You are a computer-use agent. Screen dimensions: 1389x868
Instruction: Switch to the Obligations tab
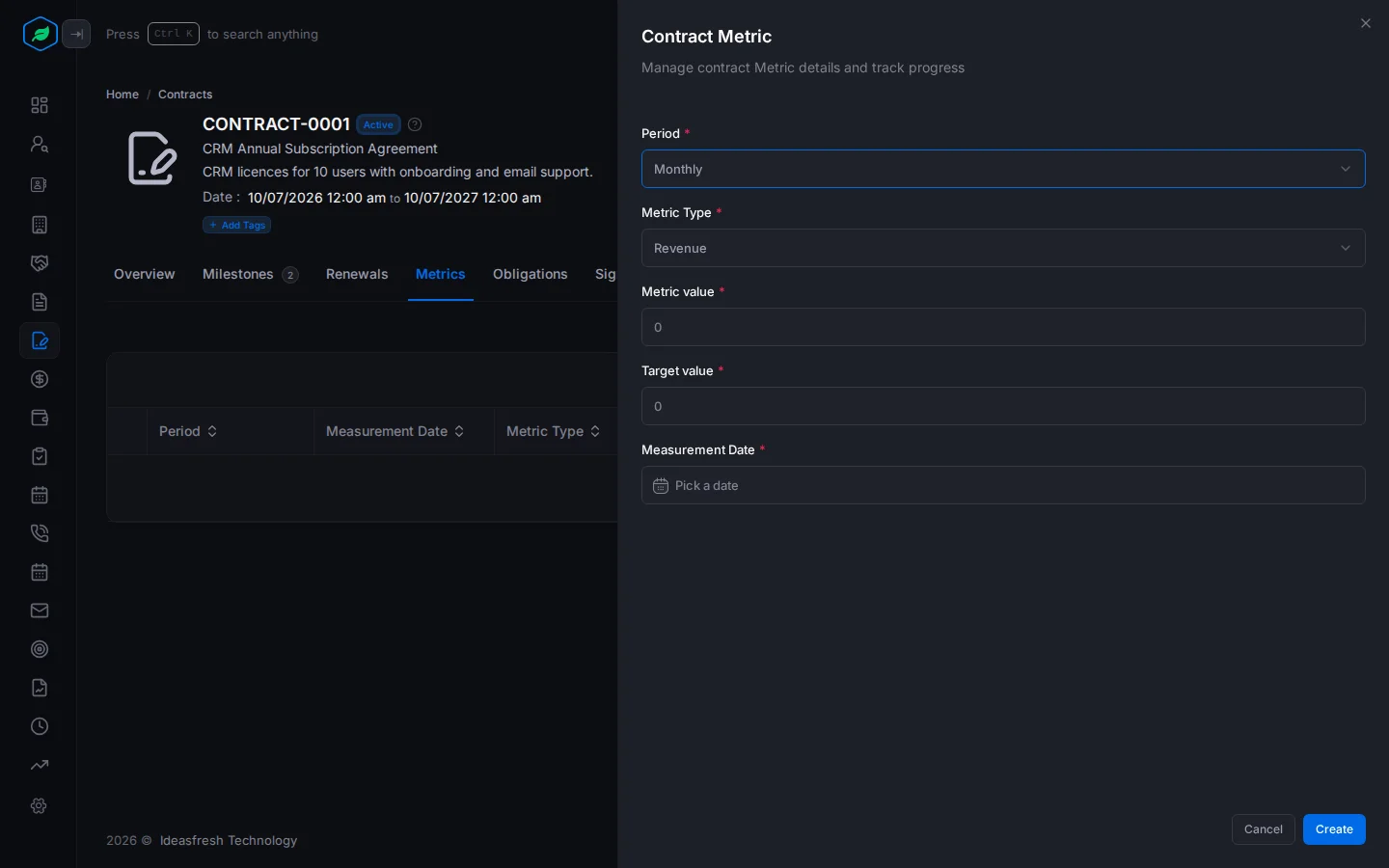(531, 274)
